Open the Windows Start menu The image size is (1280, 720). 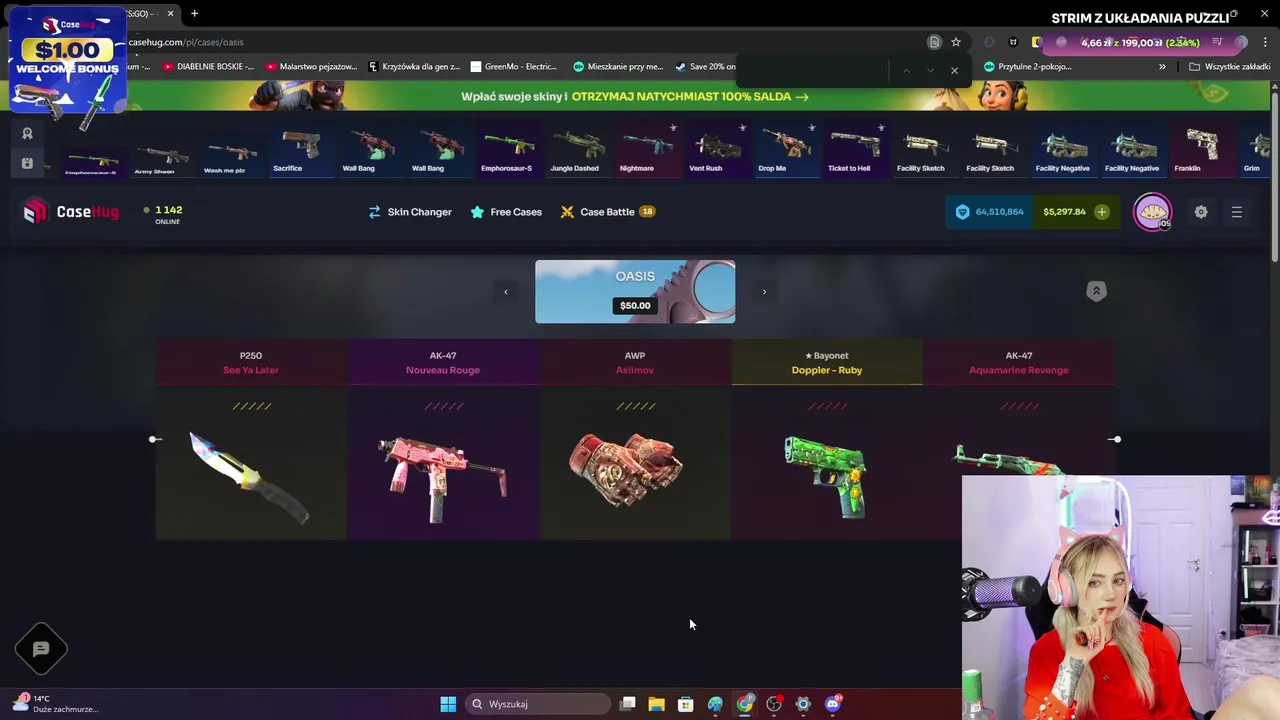click(448, 704)
